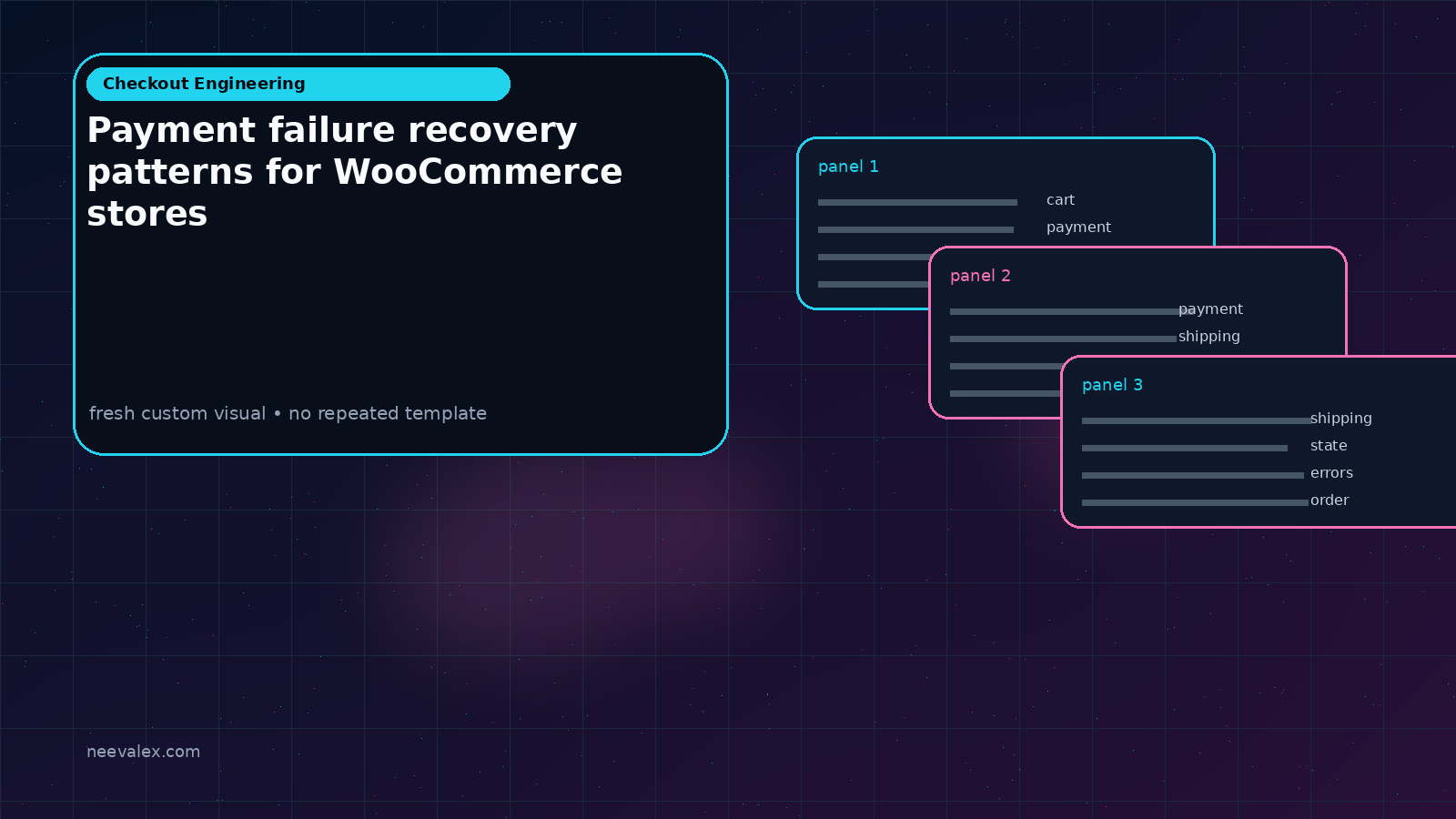Click the "fresh custom visual • no repeated template" caption
The height and width of the screenshot is (819, 1456).
pyautogui.click(x=288, y=413)
